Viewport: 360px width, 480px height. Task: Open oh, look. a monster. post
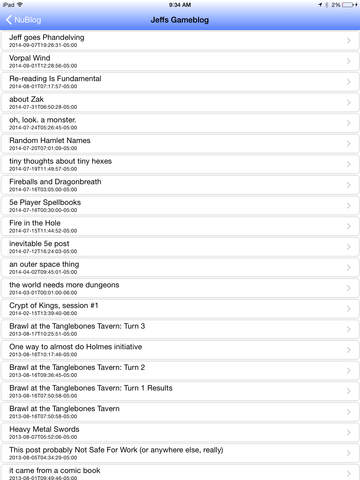point(180,123)
